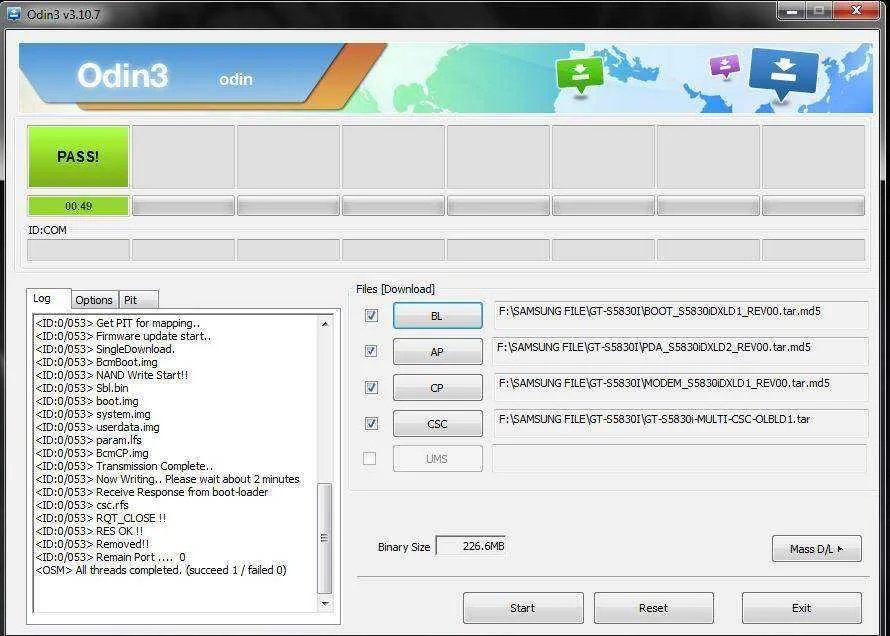Click the 'Sbl.bin' log line
890x636 pixels.
point(82,388)
